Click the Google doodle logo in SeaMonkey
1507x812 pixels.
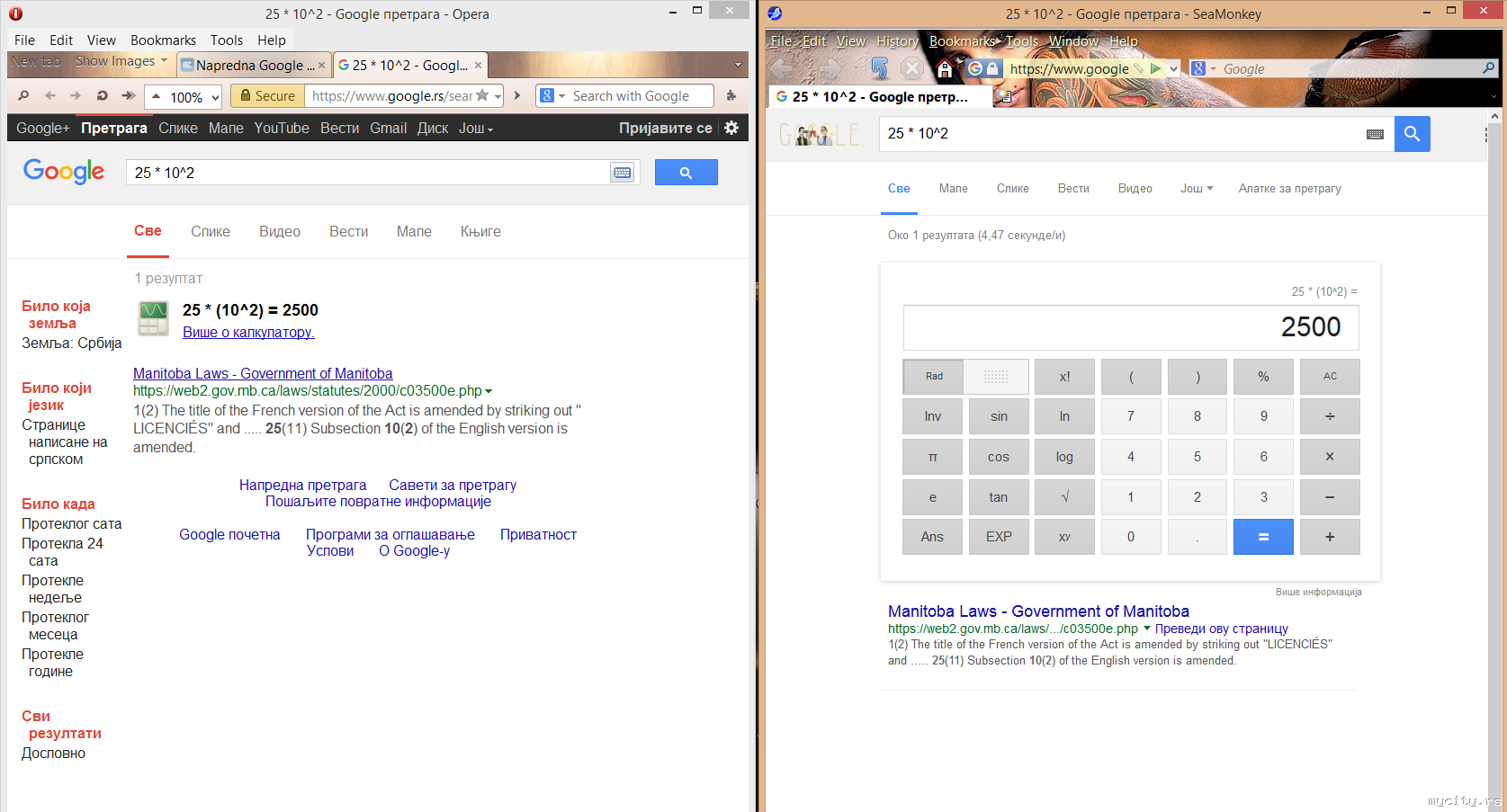pyautogui.click(x=819, y=135)
